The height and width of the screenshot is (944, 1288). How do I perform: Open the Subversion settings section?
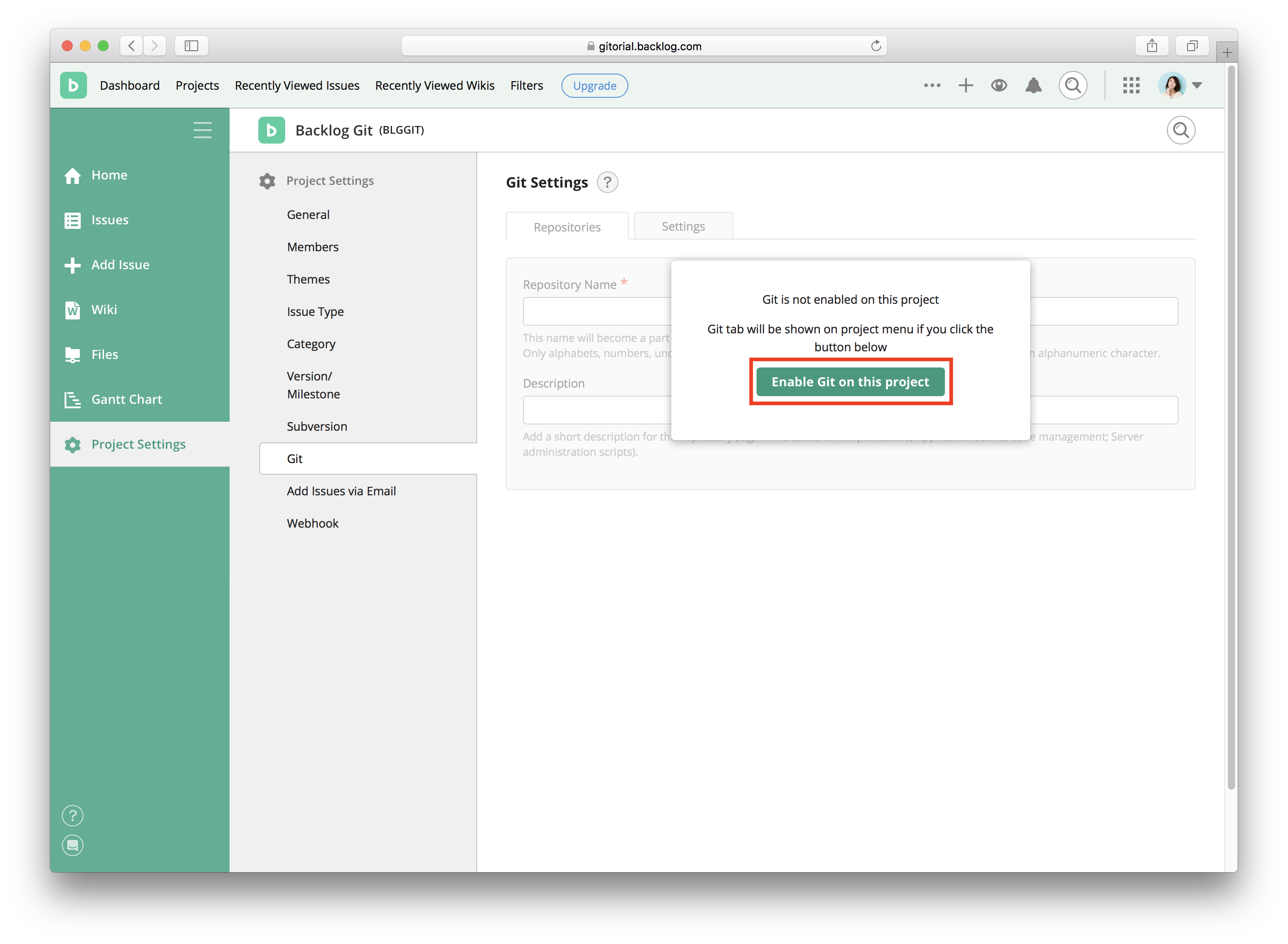tap(317, 426)
